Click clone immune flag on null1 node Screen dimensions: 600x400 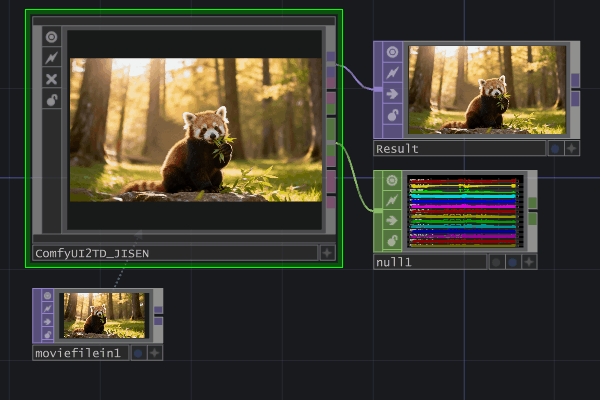click(x=392, y=201)
